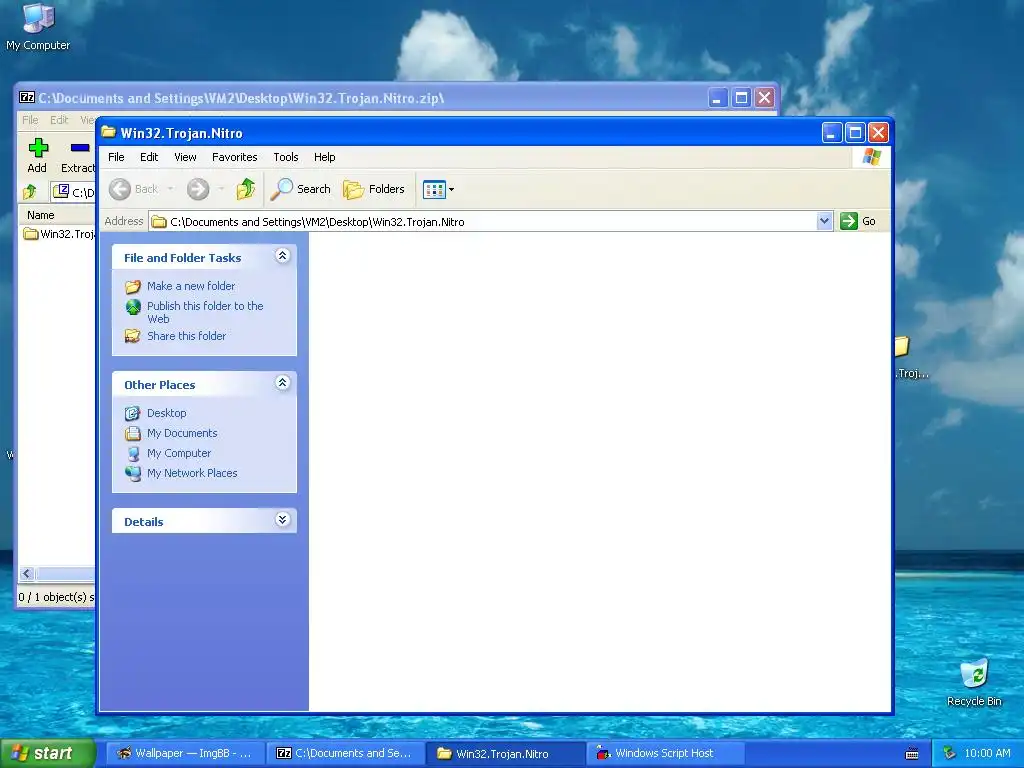Click the 7-Zip horizontal scrollbar left arrow
The height and width of the screenshot is (768, 1024).
[x=26, y=573]
